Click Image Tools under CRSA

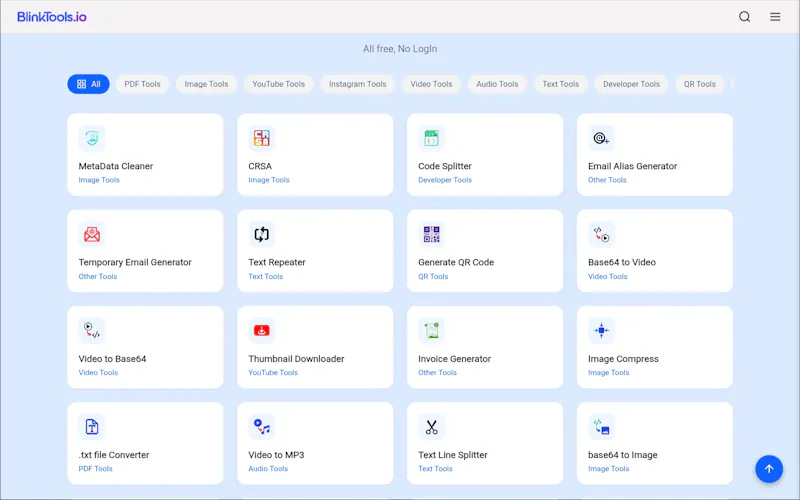(x=269, y=180)
